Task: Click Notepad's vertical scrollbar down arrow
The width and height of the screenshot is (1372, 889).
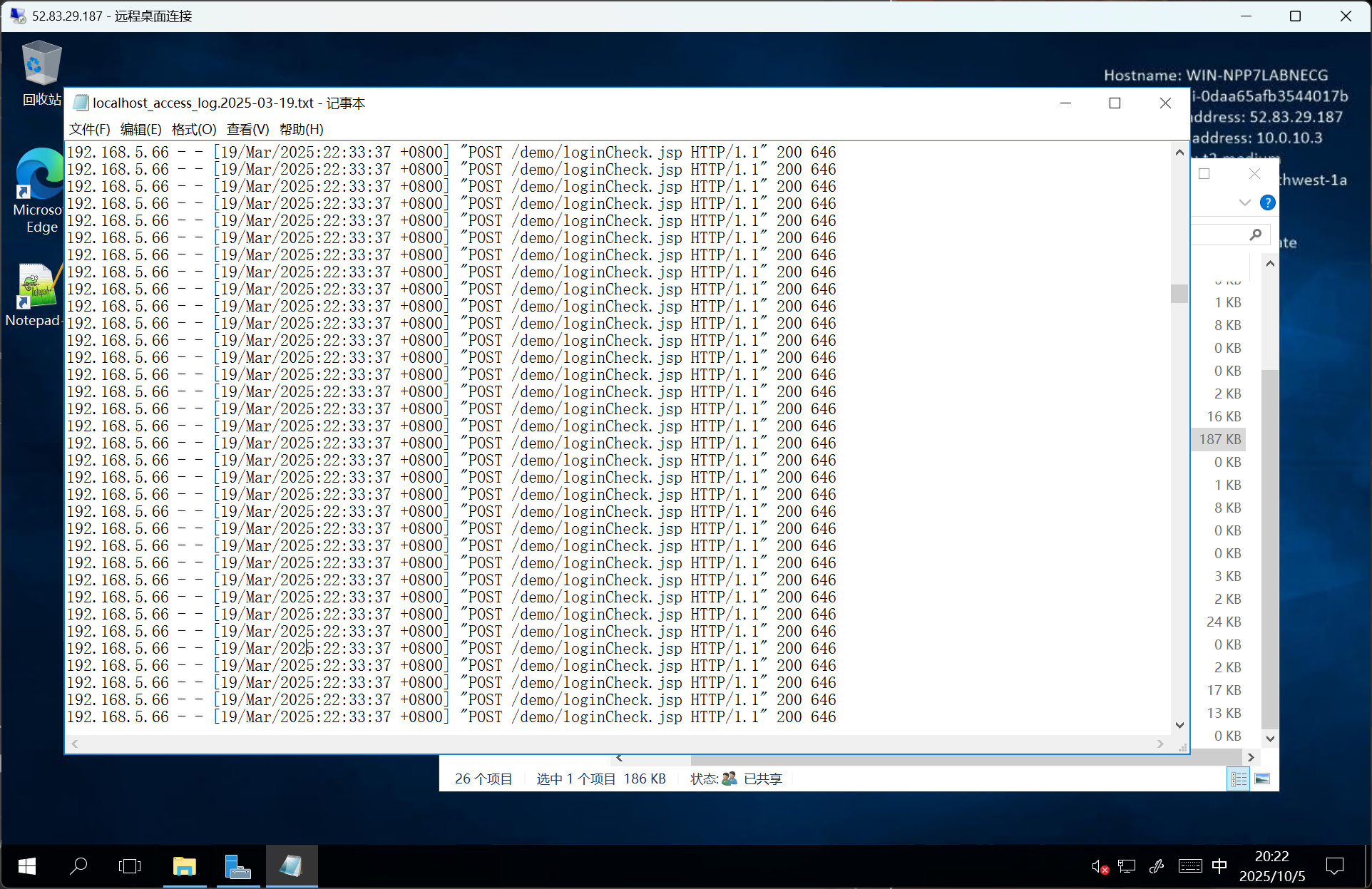Action: [1179, 725]
